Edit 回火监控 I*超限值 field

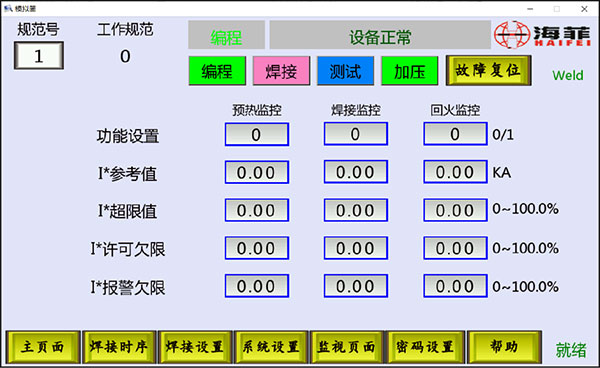point(455,210)
